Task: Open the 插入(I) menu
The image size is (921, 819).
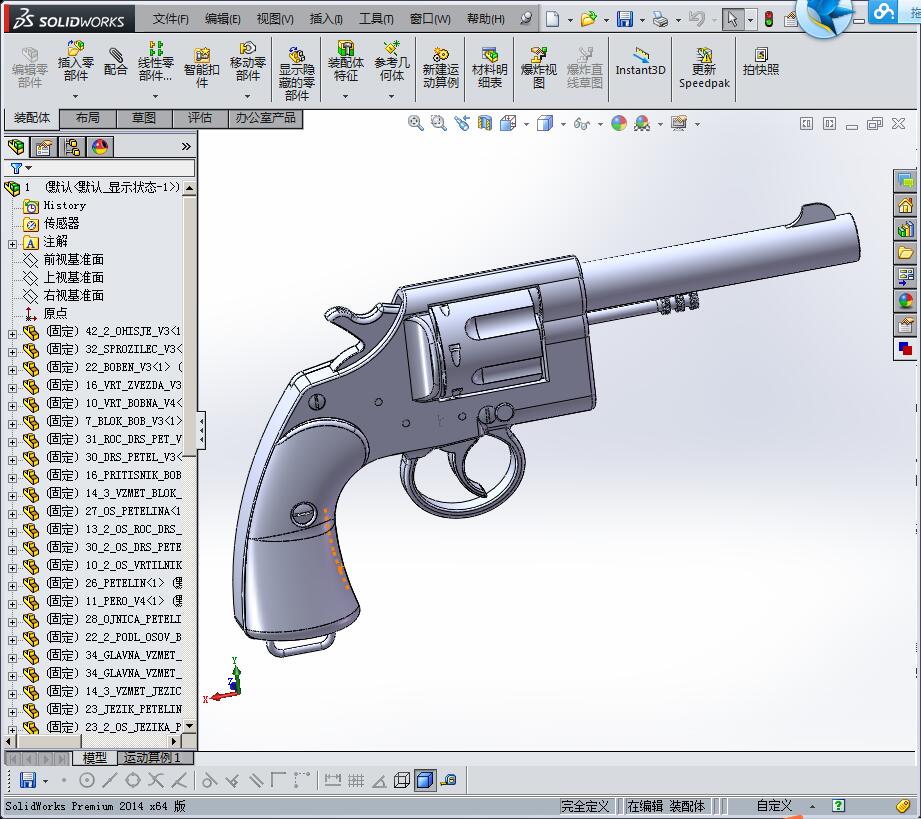Action: pyautogui.click(x=326, y=19)
